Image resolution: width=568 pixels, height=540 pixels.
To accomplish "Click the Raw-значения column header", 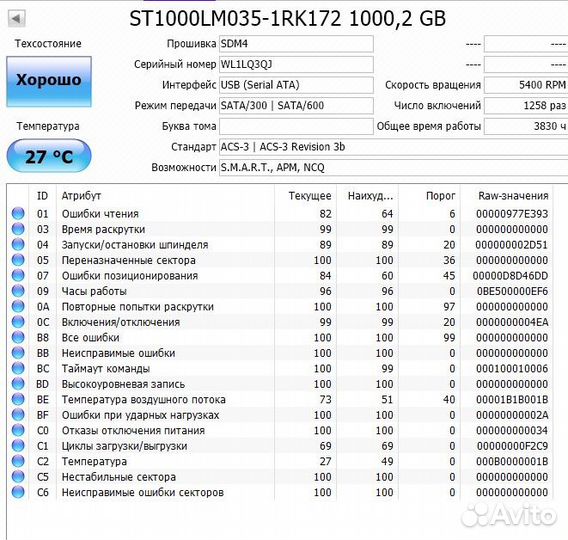I will point(506,196).
